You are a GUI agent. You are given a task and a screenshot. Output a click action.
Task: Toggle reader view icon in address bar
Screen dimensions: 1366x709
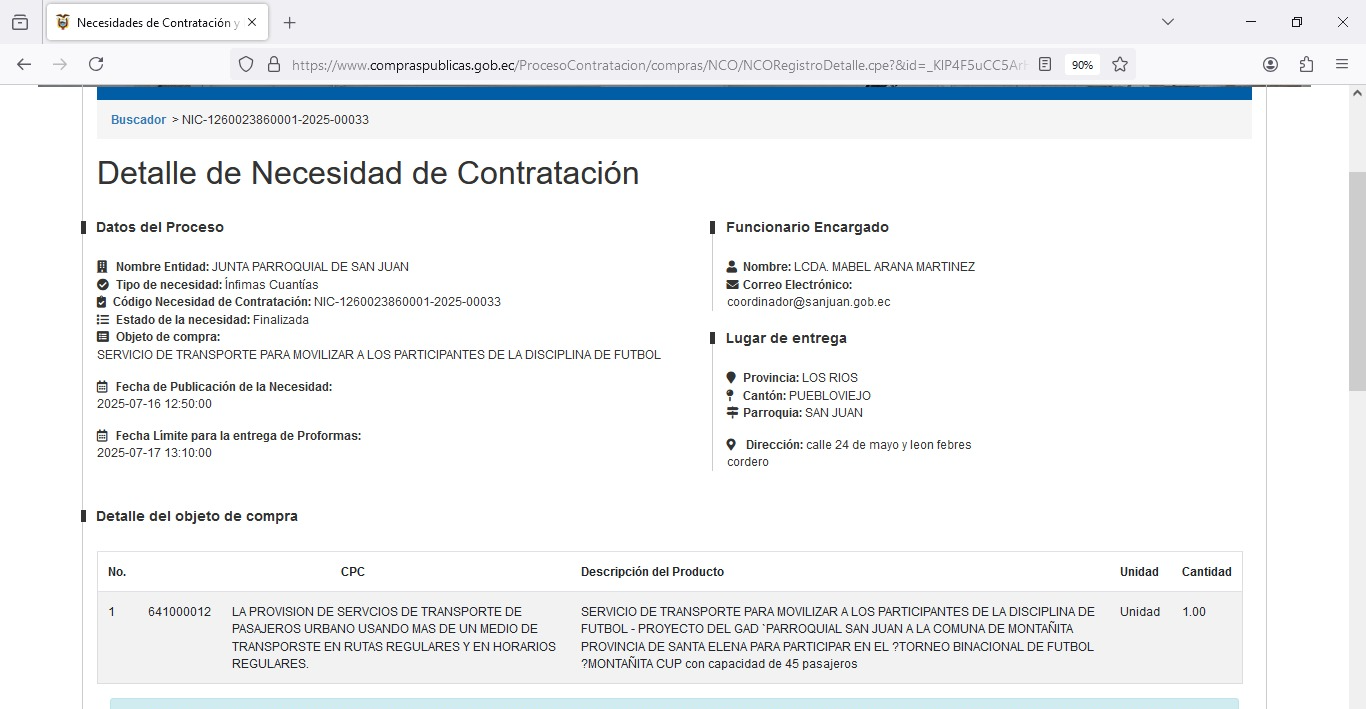click(x=1045, y=64)
